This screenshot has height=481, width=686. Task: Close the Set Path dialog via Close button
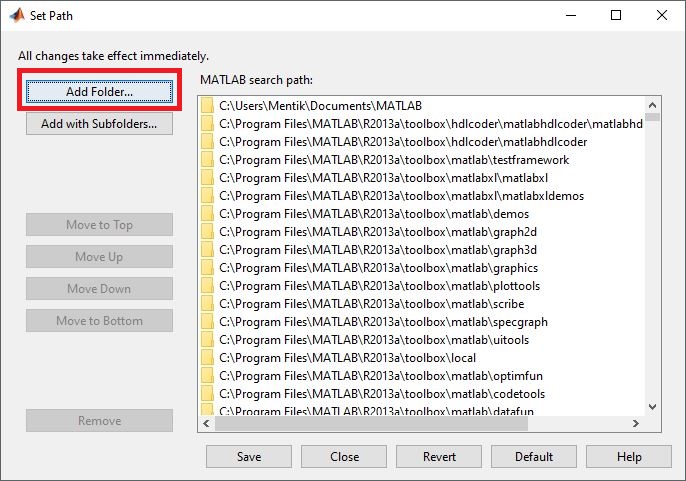click(x=344, y=456)
